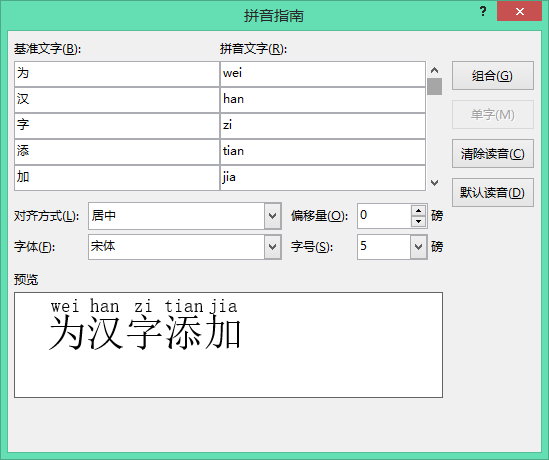549x460 pixels.
Task: Click the base text field containing 加
Action: click(x=117, y=177)
